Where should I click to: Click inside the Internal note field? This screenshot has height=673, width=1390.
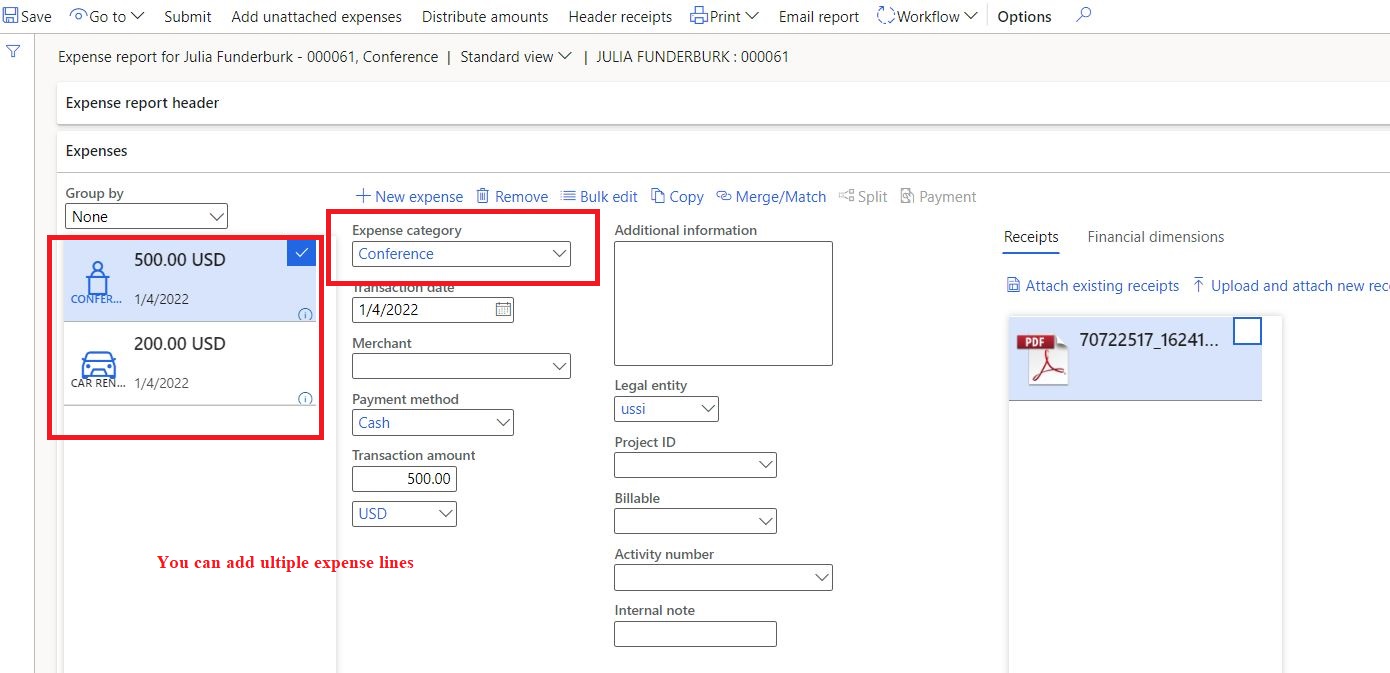pos(695,633)
